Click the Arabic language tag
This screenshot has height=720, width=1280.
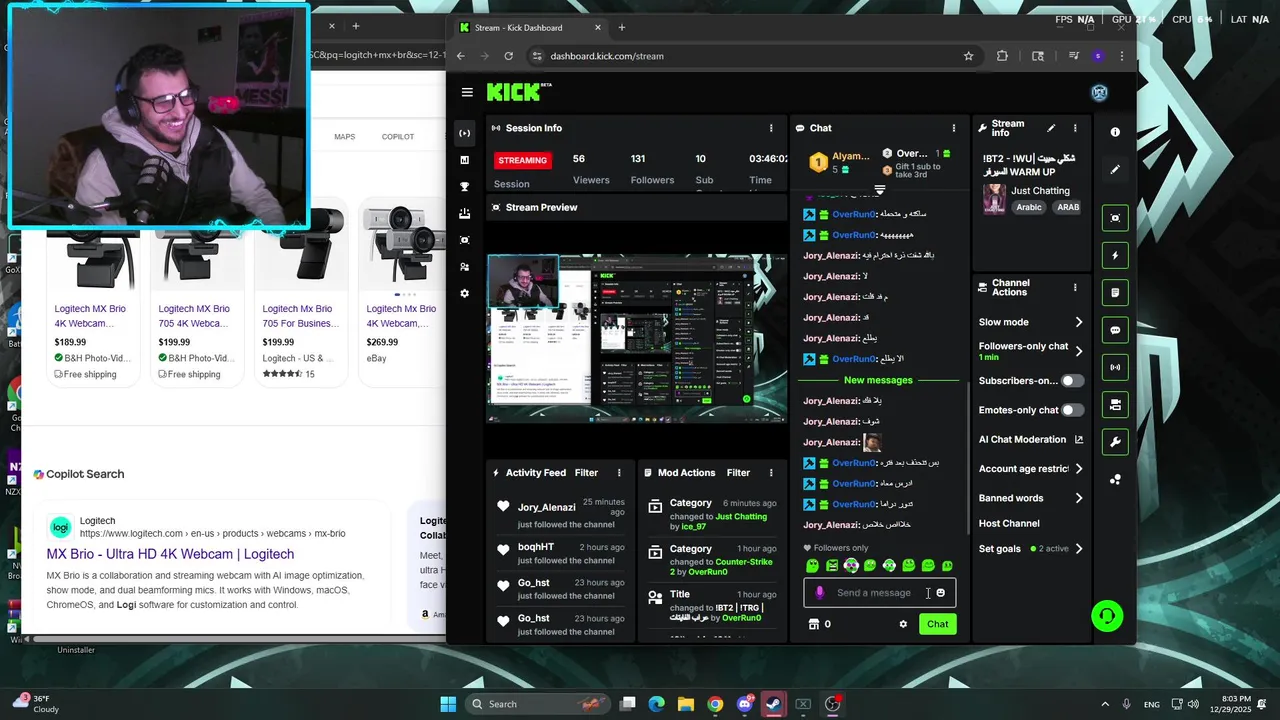click(1029, 207)
